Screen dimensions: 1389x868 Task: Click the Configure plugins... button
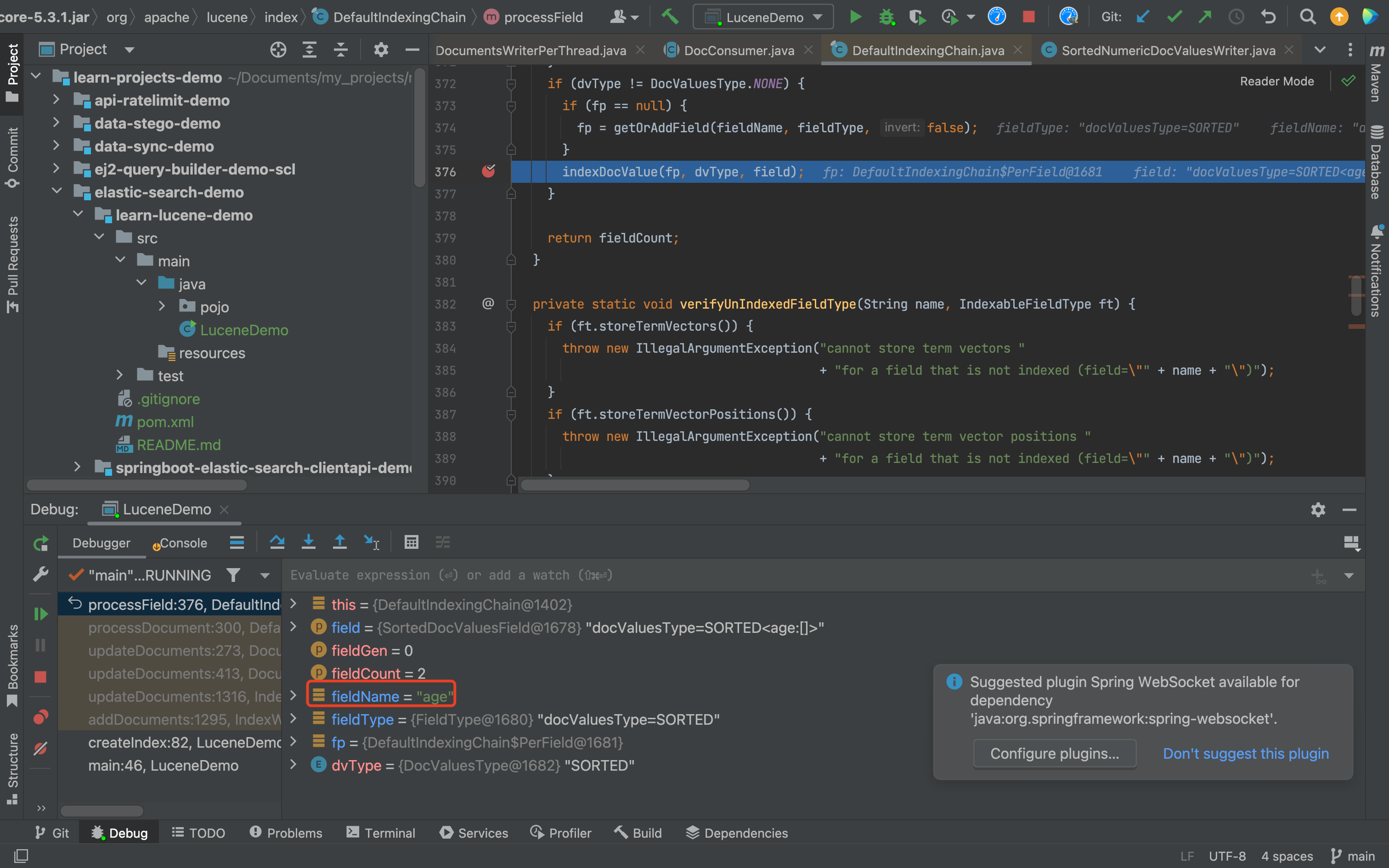pyautogui.click(x=1054, y=753)
